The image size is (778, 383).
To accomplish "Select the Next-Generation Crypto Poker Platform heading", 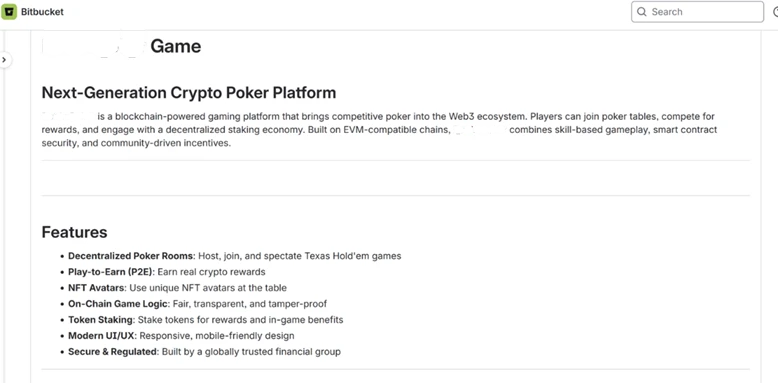I will point(189,92).
